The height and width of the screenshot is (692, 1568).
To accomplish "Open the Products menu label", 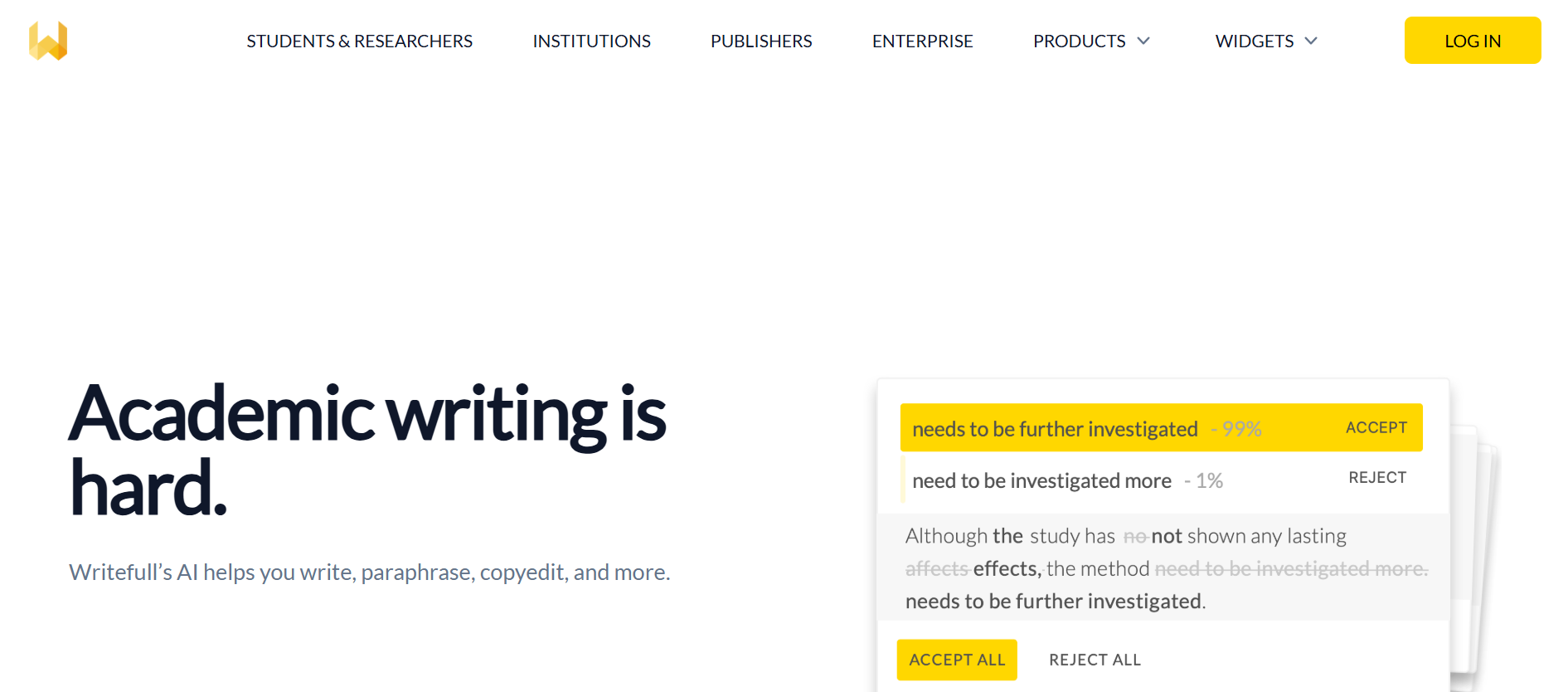I will 1079,41.
